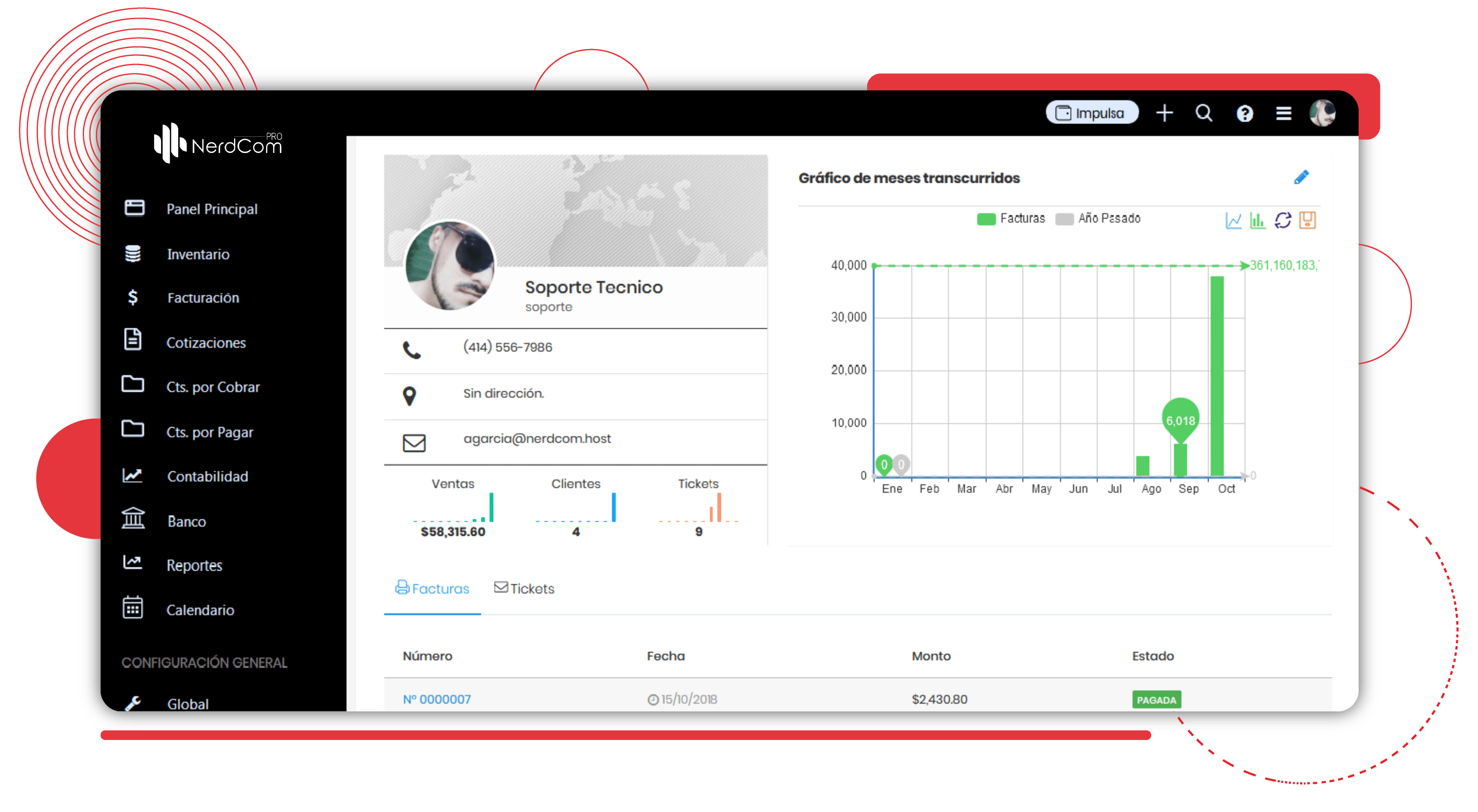Click invoice link Nº 0000007
1478x812 pixels.
coord(437,698)
